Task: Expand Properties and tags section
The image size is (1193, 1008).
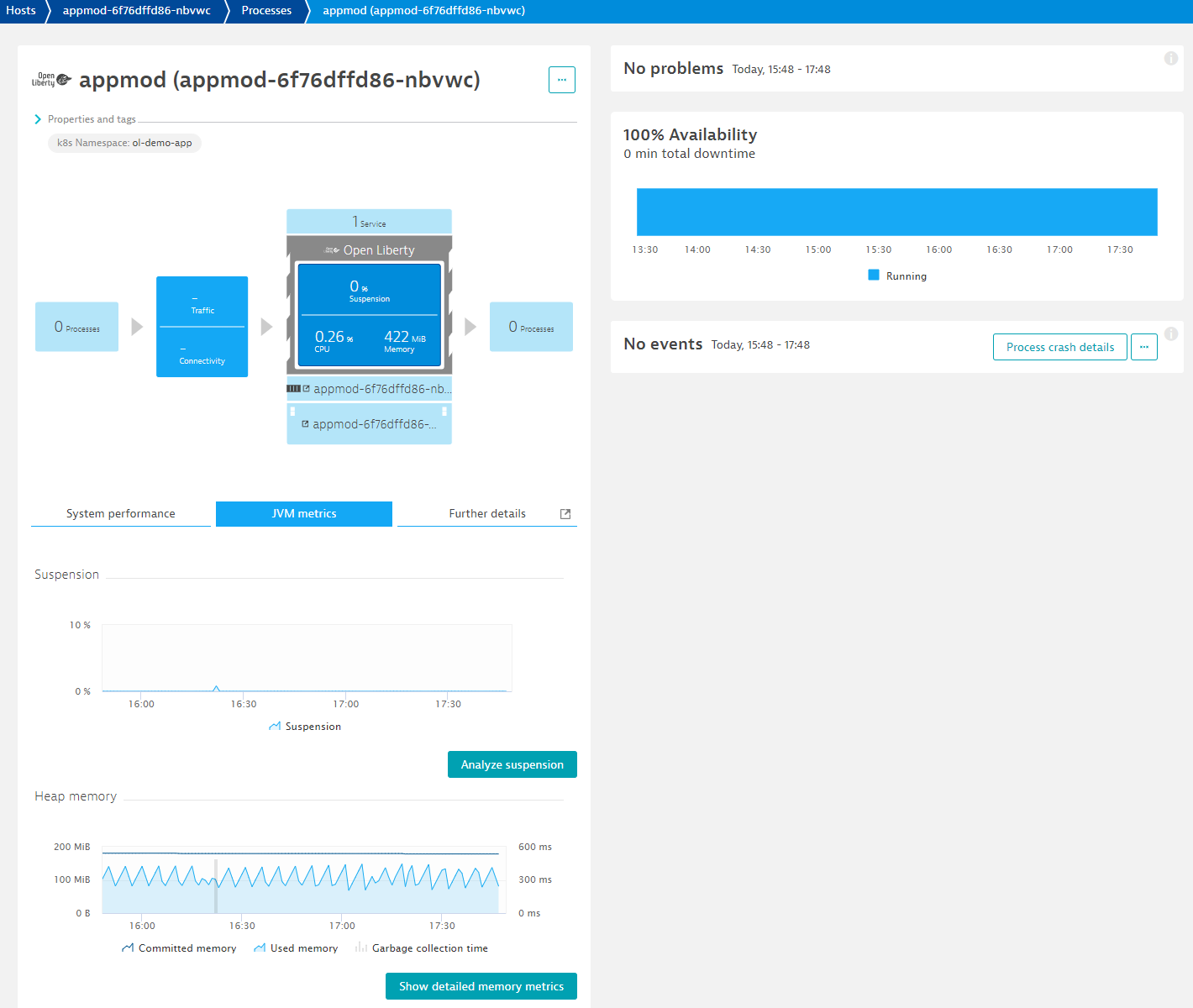Action: [38, 119]
